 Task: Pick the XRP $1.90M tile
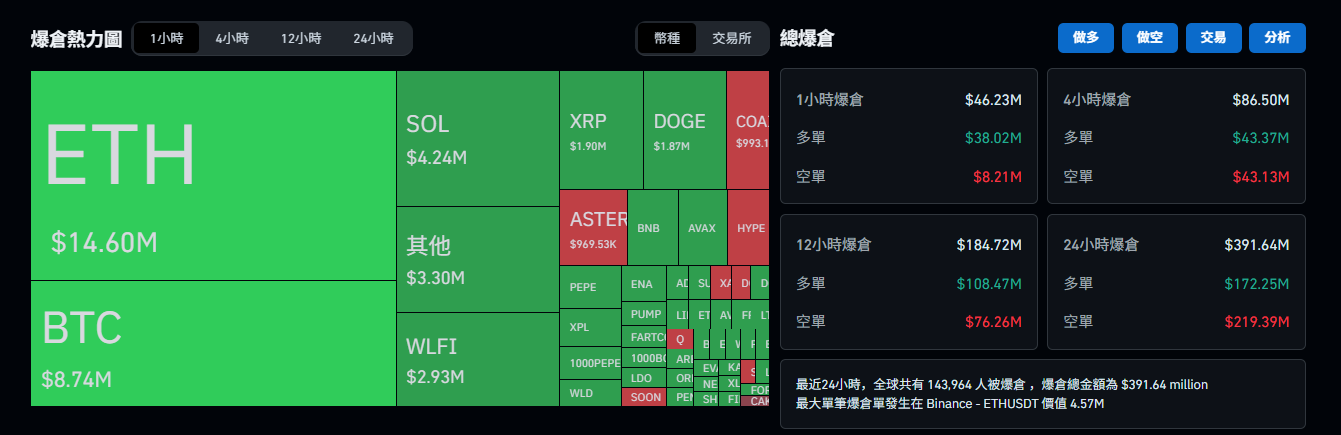click(x=600, y=130)
